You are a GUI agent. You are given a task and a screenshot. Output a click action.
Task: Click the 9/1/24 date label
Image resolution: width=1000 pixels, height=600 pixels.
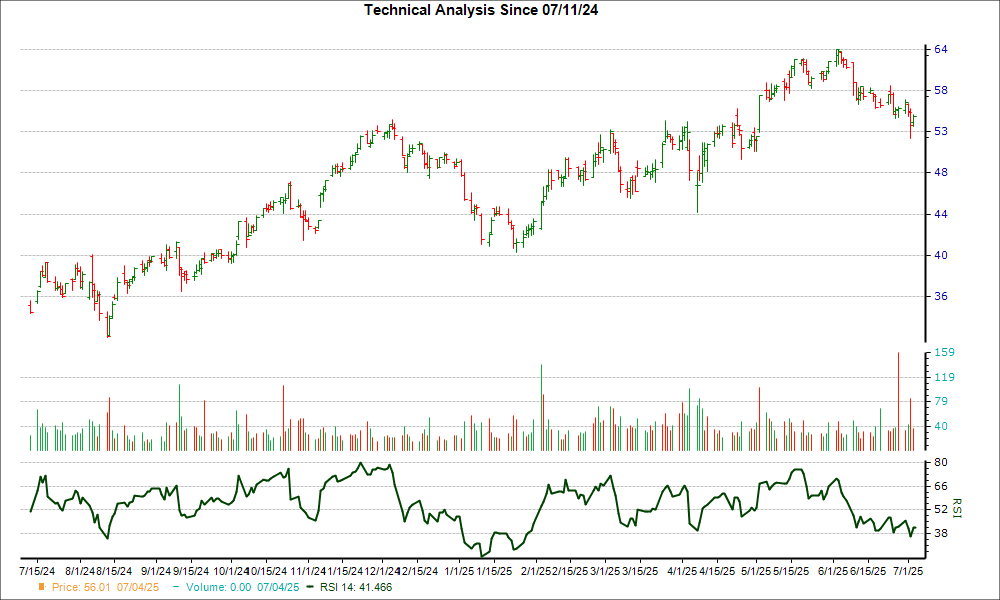(x=156, y=571)
